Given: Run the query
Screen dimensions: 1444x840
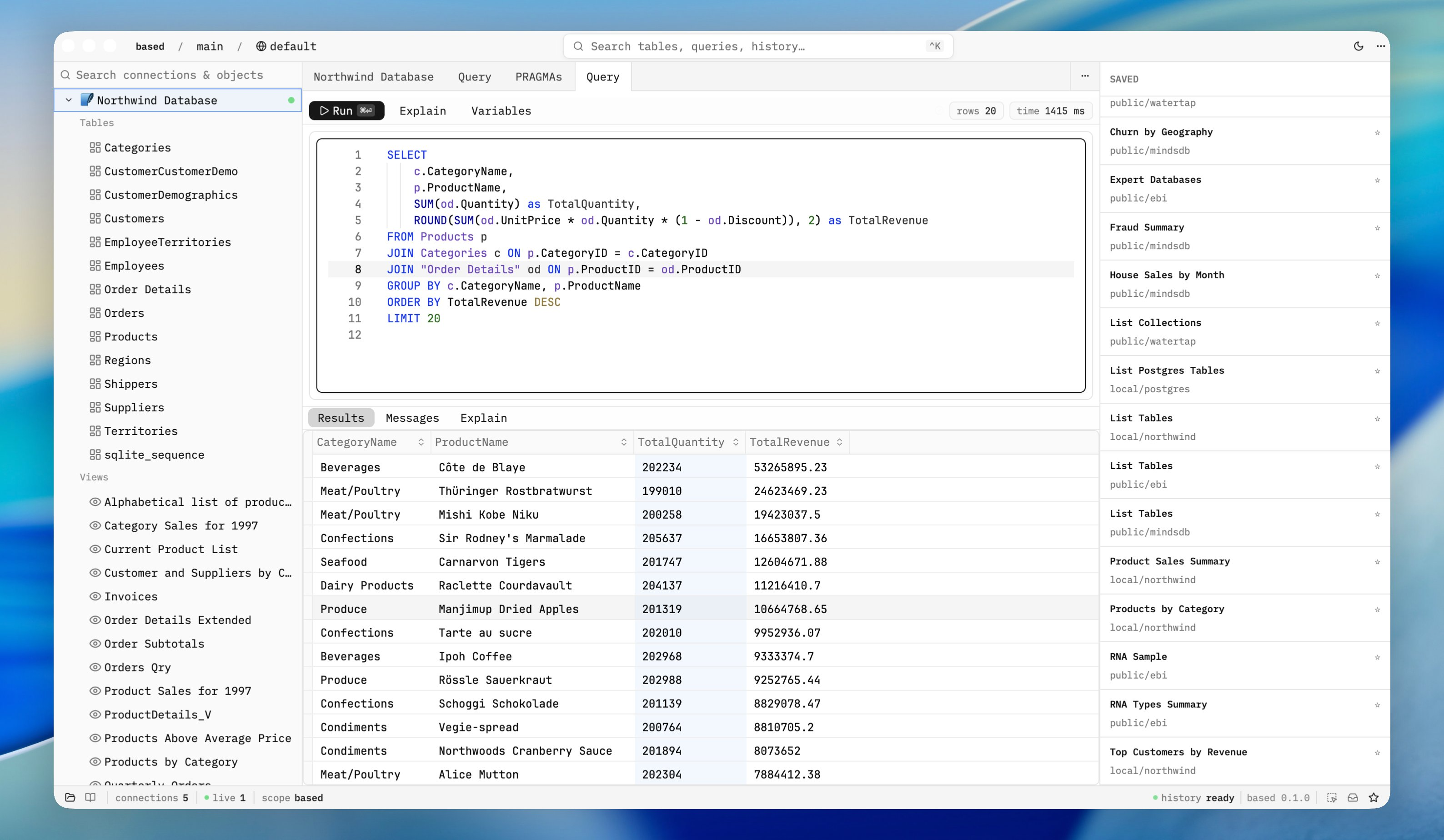Looking at the screenshot, I should click(x=346, y=110).
